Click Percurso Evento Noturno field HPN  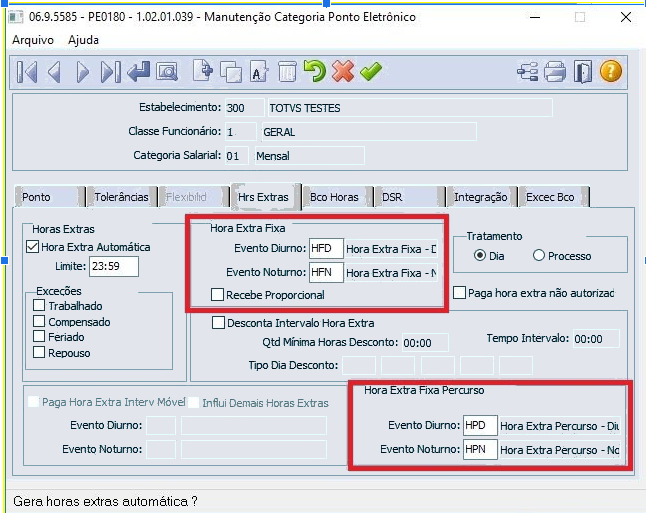pyautogui.click(x=480, y=449)
